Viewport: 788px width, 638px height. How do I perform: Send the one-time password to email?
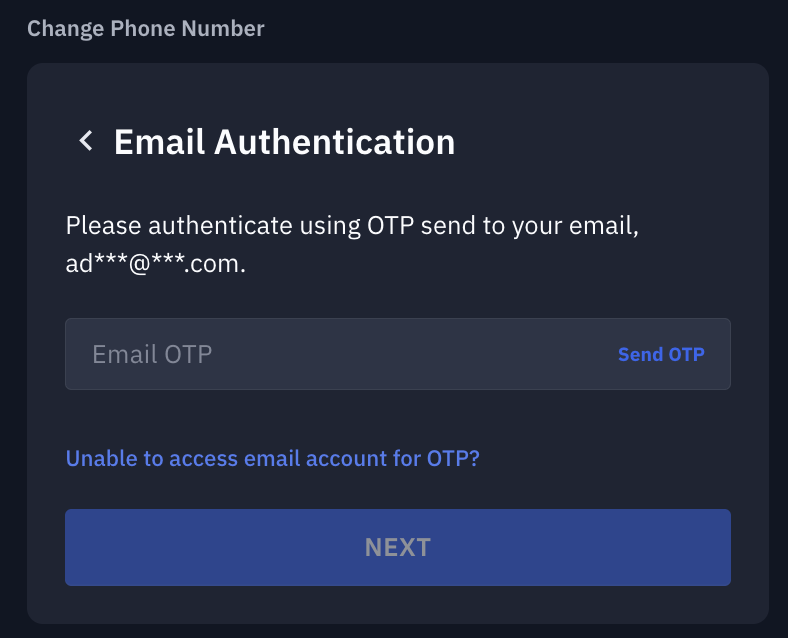coord(661,354)
